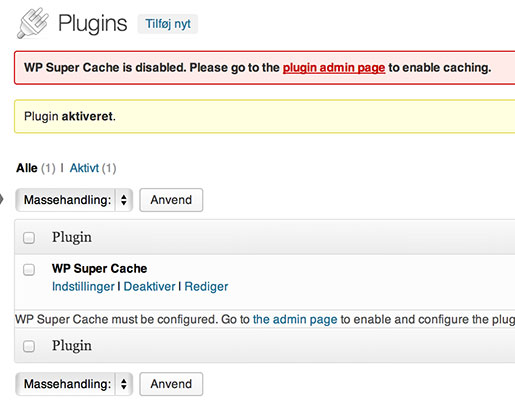
Task: Show the Alle plugins filter
Action: [27, 168]
